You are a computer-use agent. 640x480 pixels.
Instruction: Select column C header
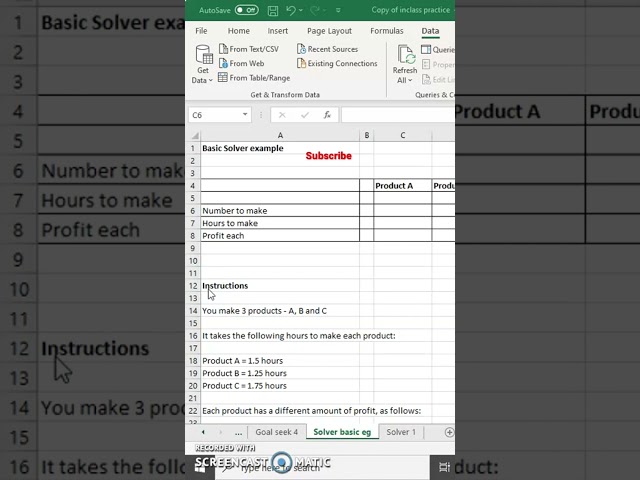pos(402,135)
